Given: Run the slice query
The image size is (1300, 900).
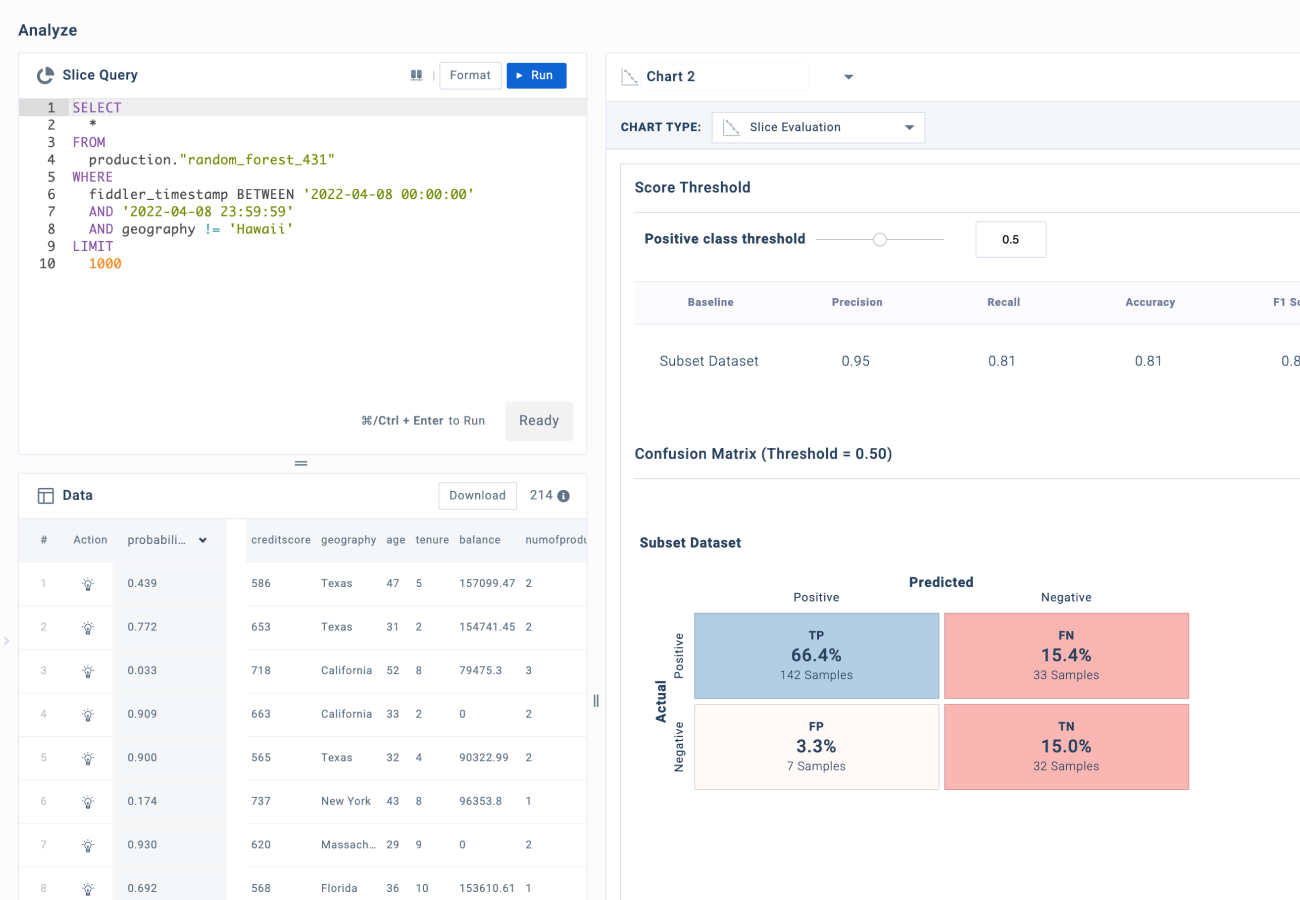Looking at the screenshot, I should 536,75.
